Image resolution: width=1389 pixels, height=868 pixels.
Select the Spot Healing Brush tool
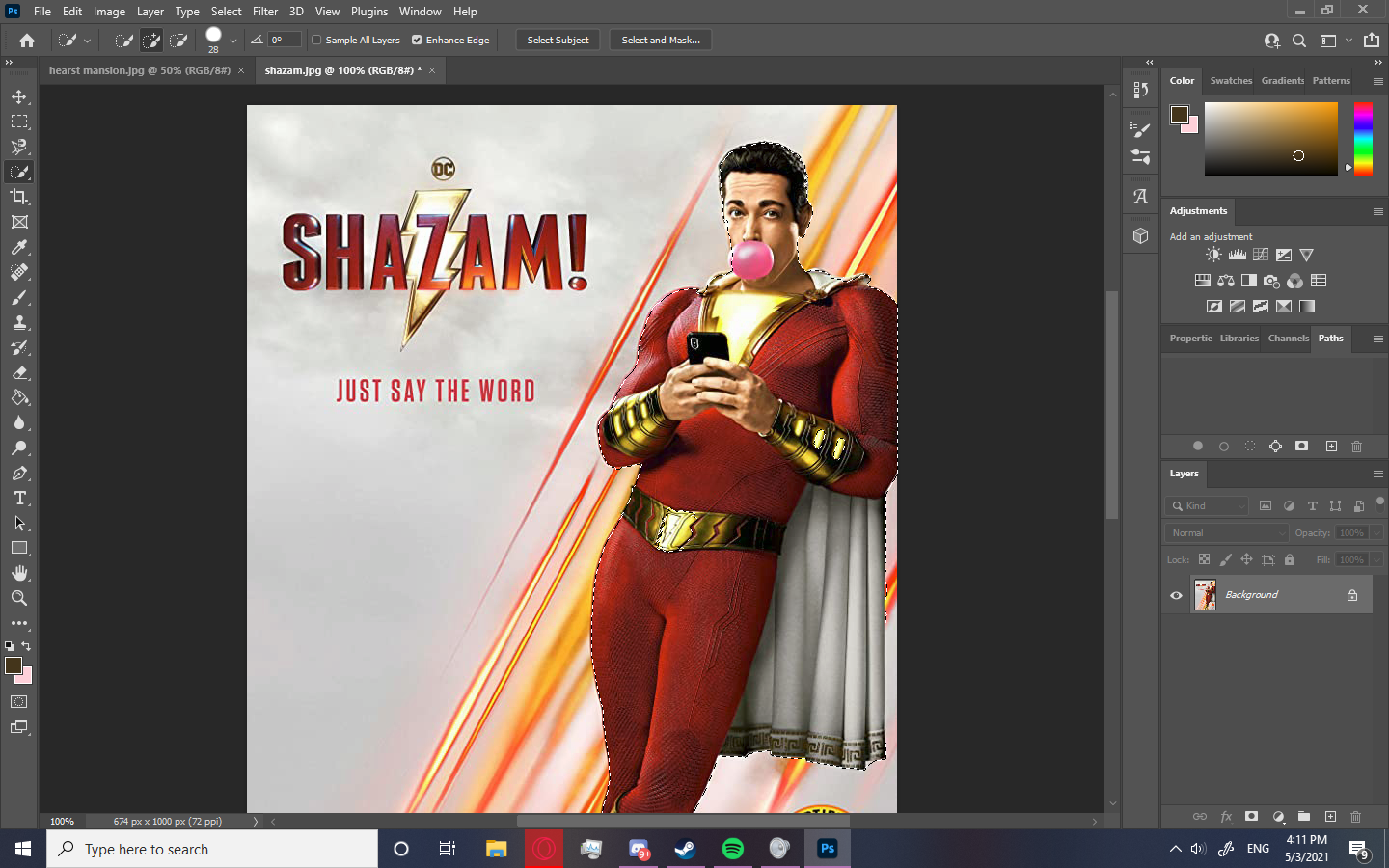19,272
